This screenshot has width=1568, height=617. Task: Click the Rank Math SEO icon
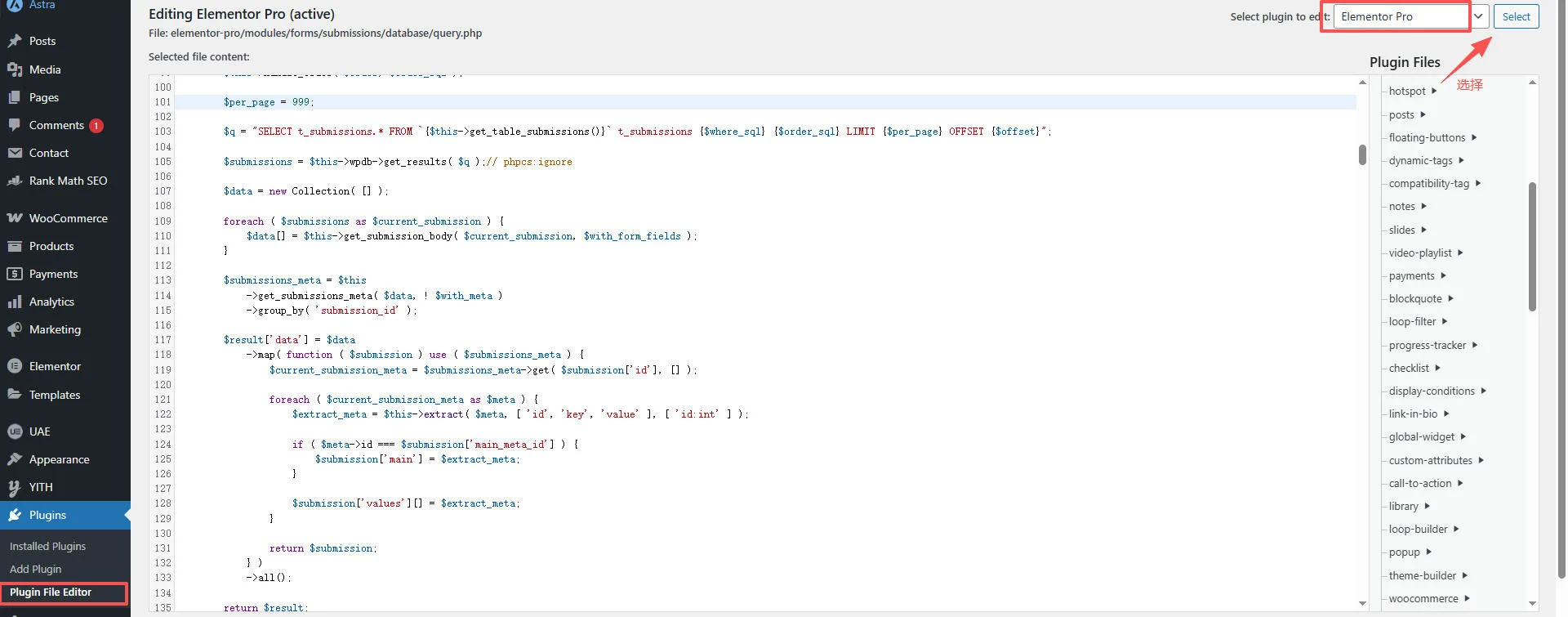[x=15, y=181]
